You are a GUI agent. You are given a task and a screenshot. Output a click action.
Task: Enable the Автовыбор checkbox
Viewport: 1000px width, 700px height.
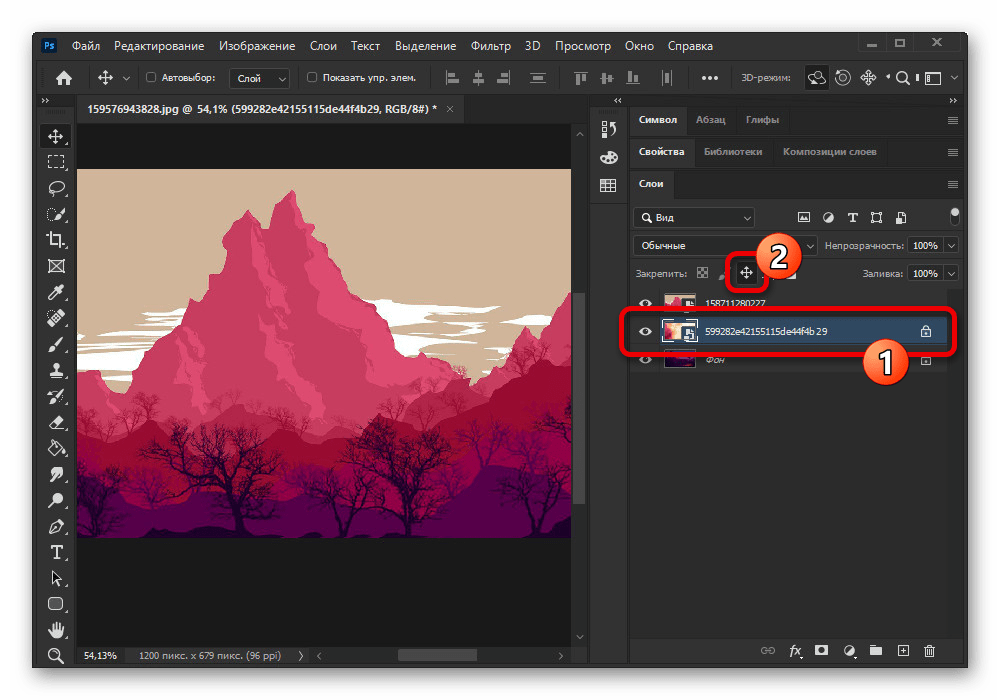152,77
